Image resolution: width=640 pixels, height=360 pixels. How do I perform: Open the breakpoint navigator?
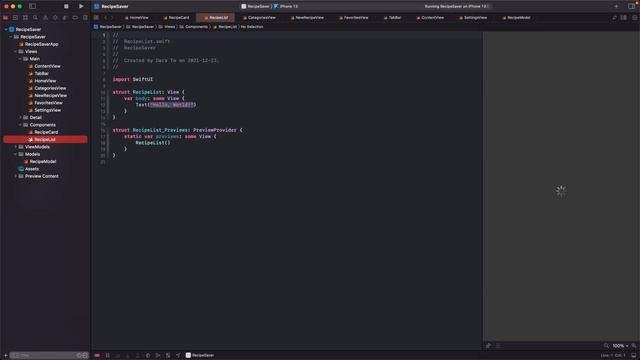pyautogui.click(x=75, y=18)
